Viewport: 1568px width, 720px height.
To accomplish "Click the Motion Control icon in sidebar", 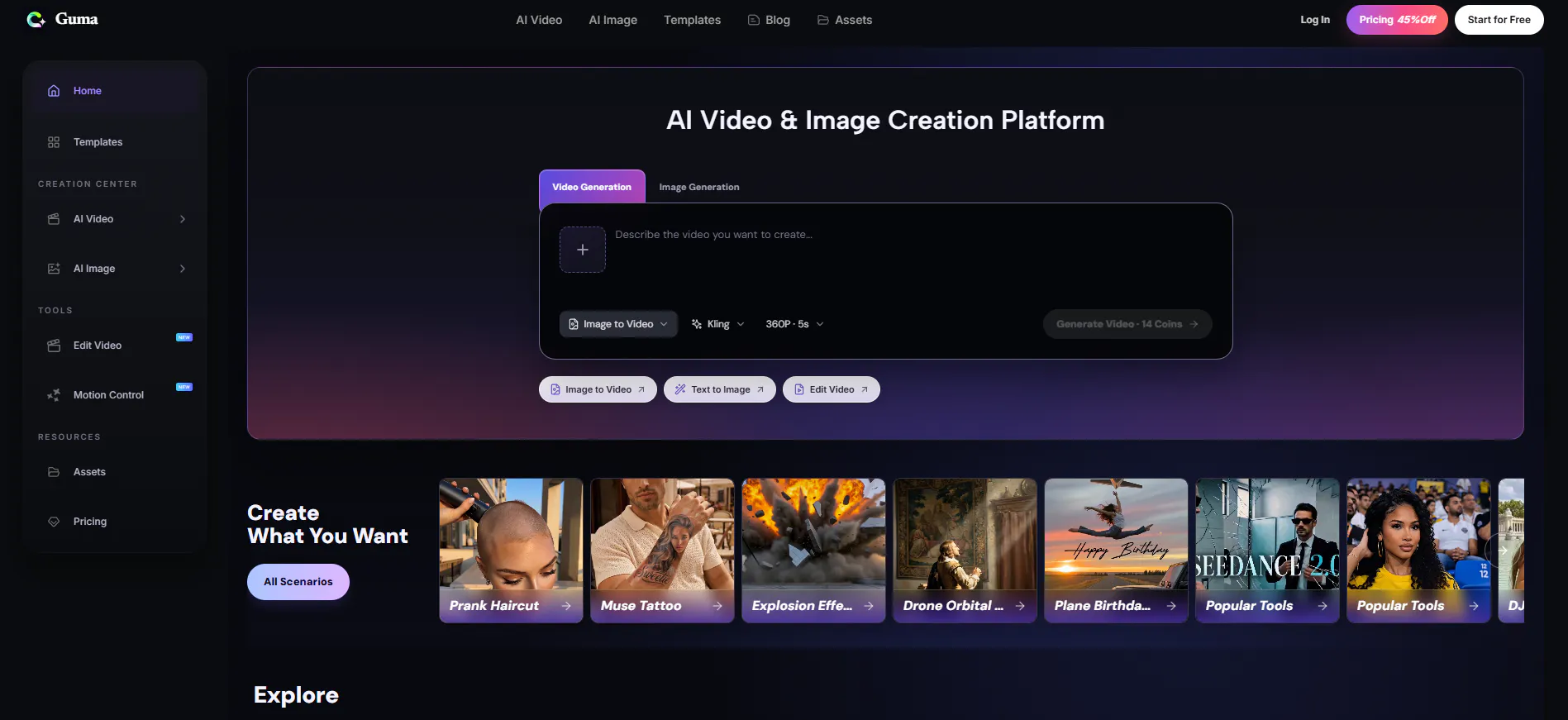I will 54,395.
